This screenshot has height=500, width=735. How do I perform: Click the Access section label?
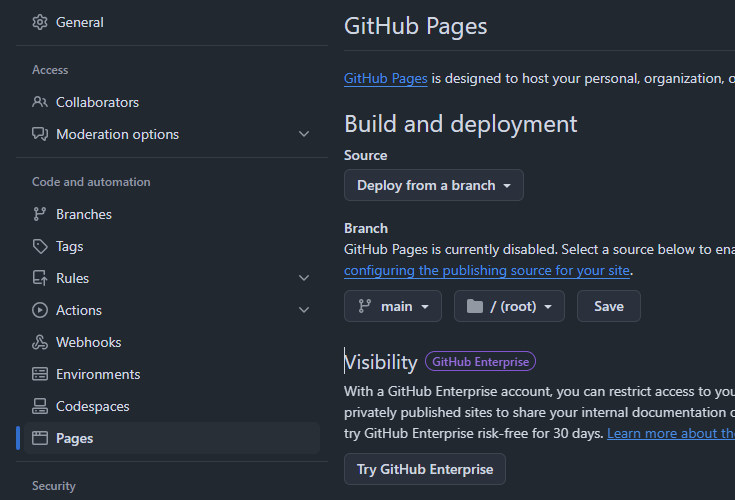pyautogui.click(x=50, y=70)
